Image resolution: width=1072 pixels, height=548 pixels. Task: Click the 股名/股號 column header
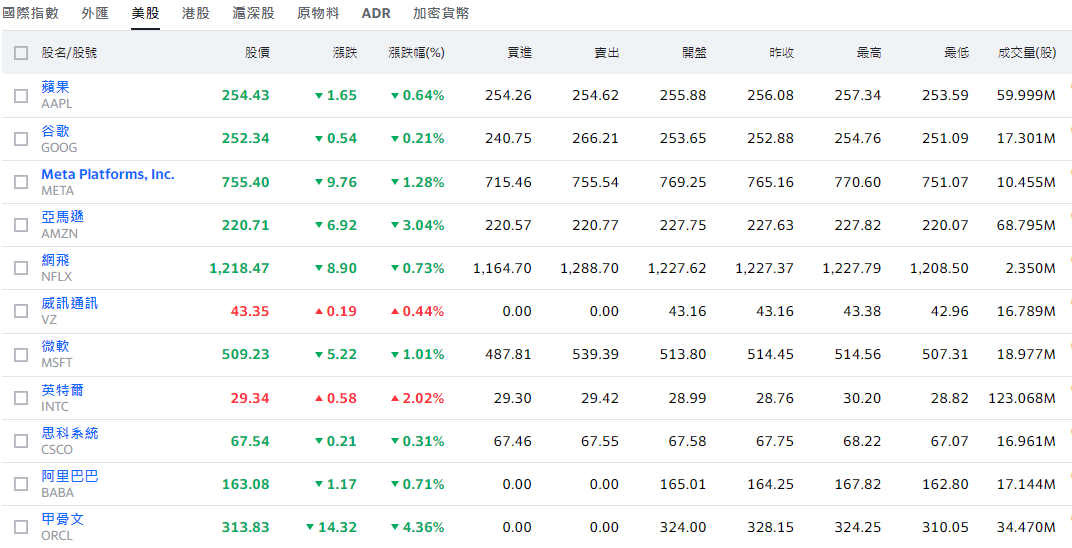click(69, 53)
